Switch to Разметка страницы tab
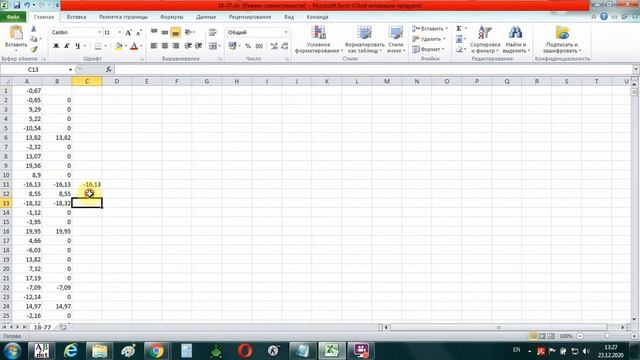This screenshot has width=640, height=360. click(123, 17)
